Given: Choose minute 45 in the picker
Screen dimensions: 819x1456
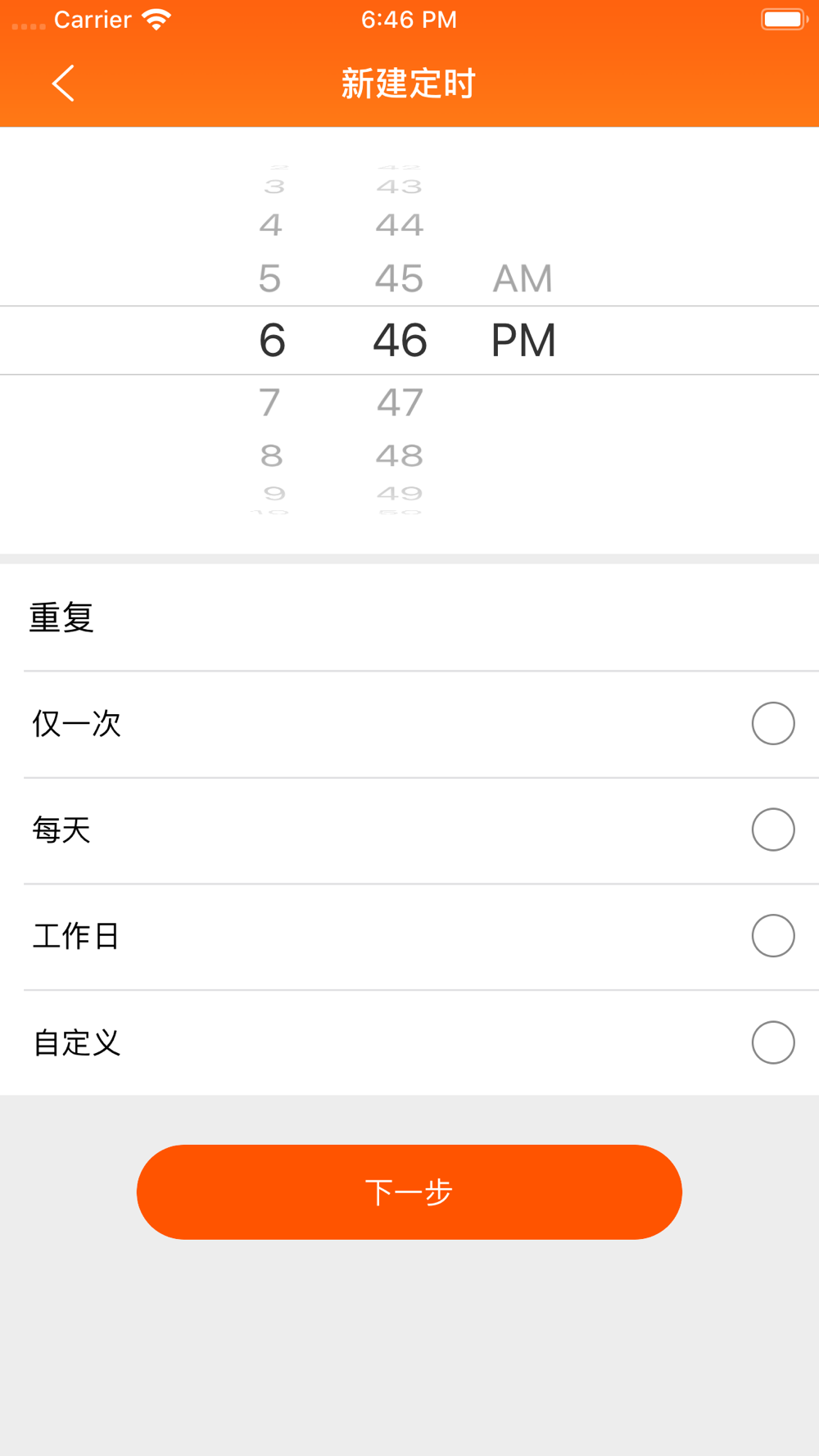Looking at the screenshot, I should point(400,279).
